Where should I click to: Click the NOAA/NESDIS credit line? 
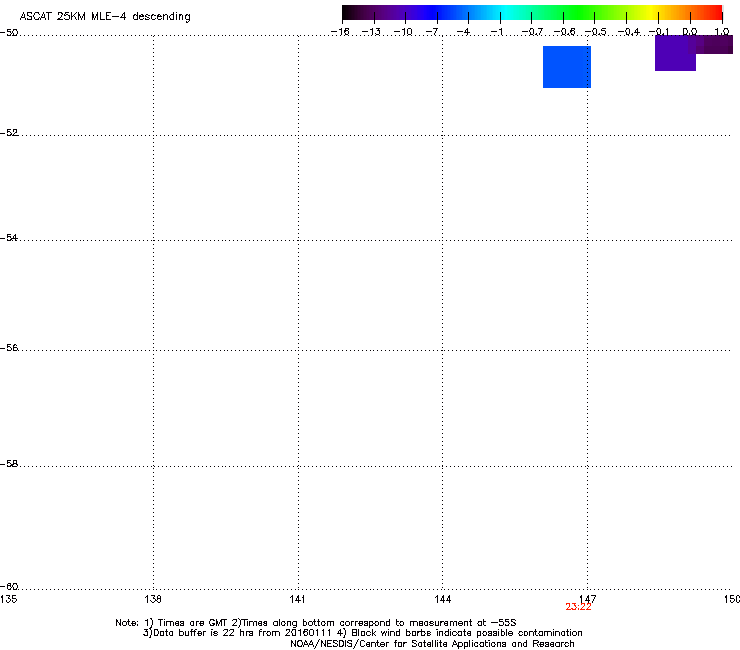432,644
